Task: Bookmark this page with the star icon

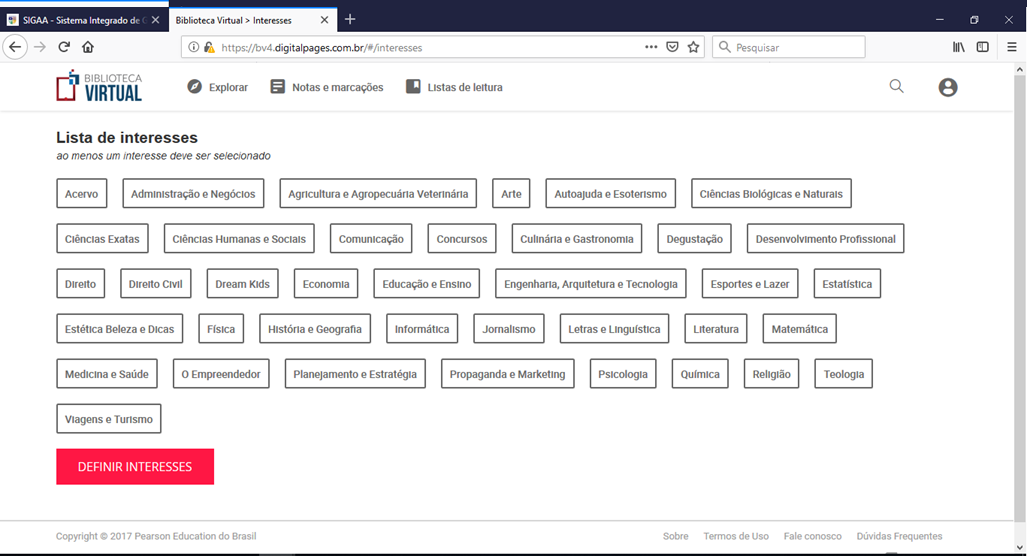Action: pyautogui.click(x=693, y=47)
